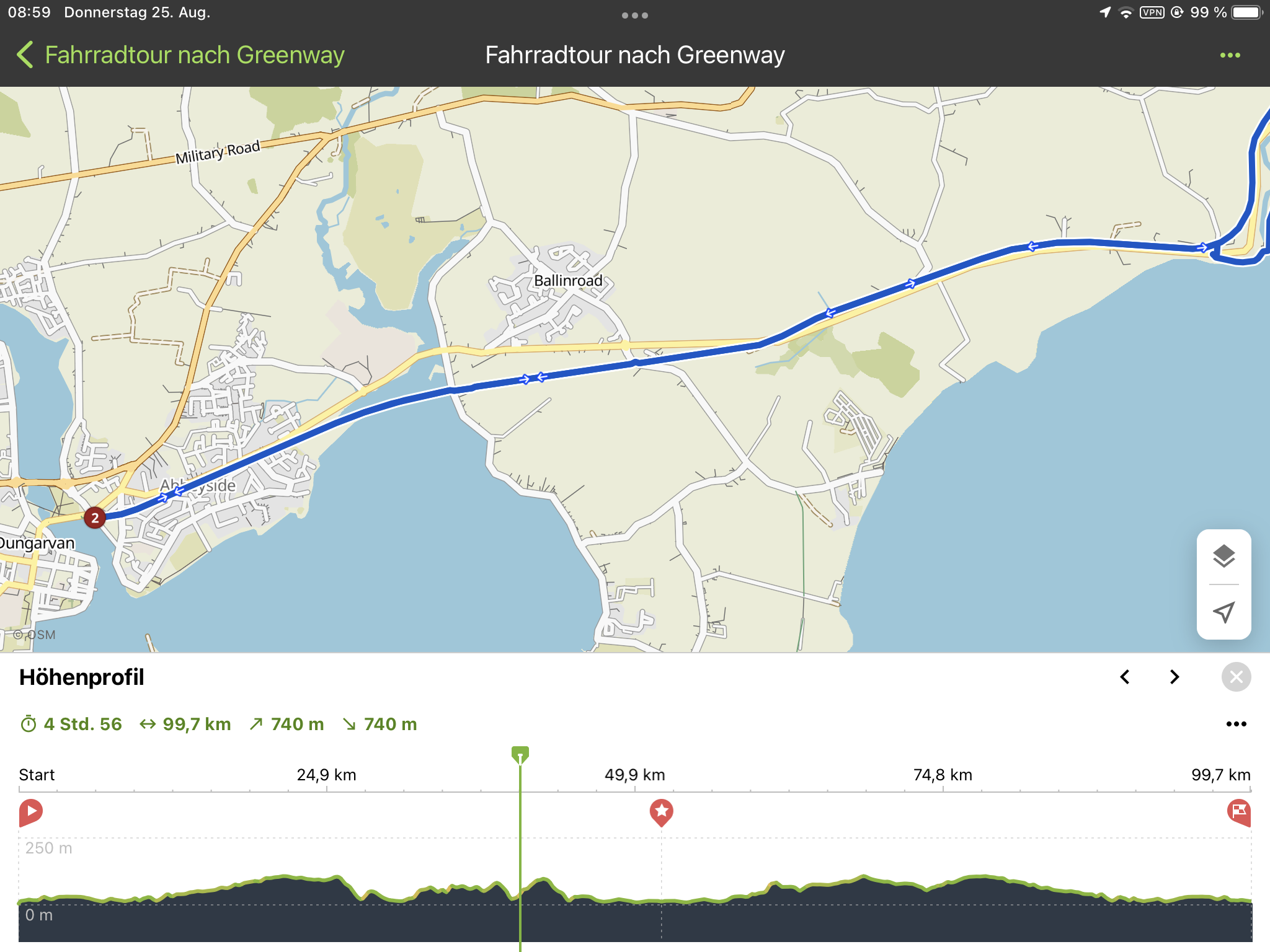Open the multitasking dots at top center
1270x952 pixels.
pyautogui.click(x=635, y=15)
